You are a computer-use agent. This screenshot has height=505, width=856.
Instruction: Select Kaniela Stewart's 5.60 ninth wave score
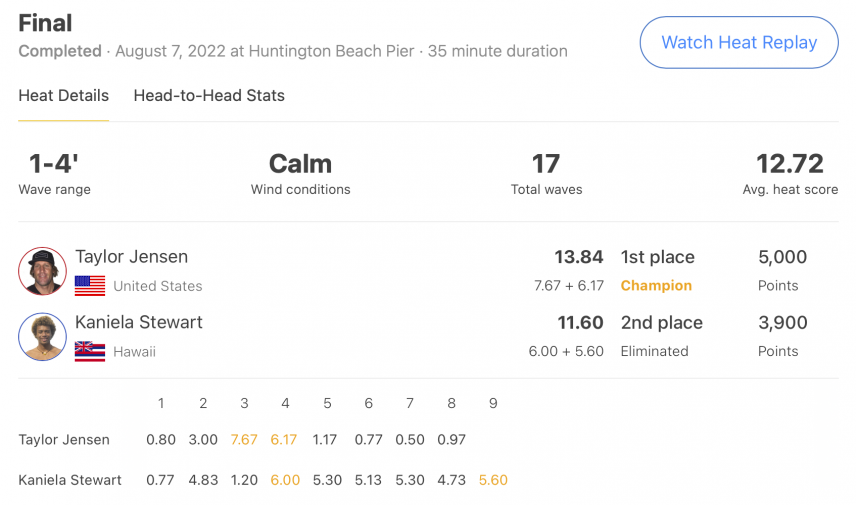coord(493,480)
